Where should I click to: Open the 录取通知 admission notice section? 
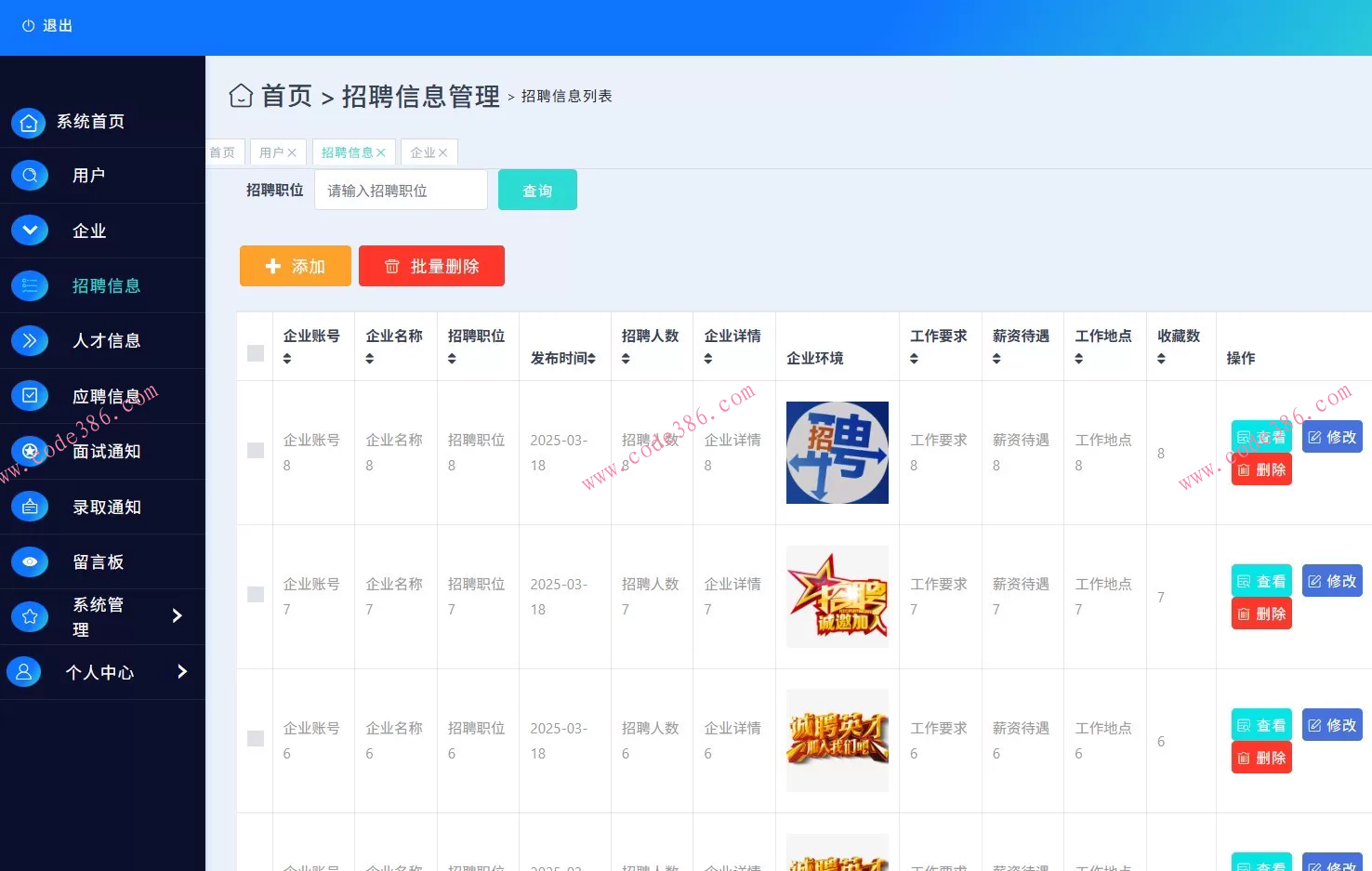29,507
